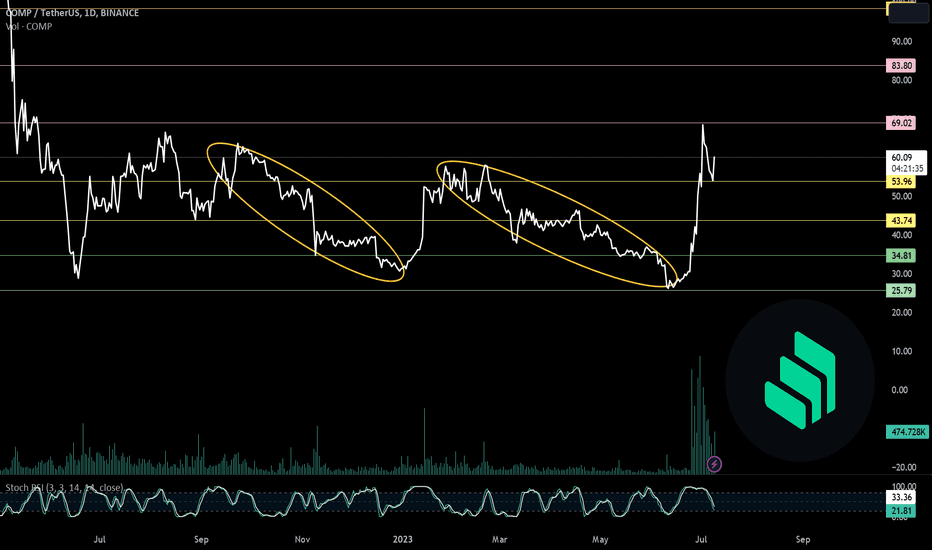This screenshot has width=932, height=550.
Task: Click the Compound logo image on chart
Action: 800,381
